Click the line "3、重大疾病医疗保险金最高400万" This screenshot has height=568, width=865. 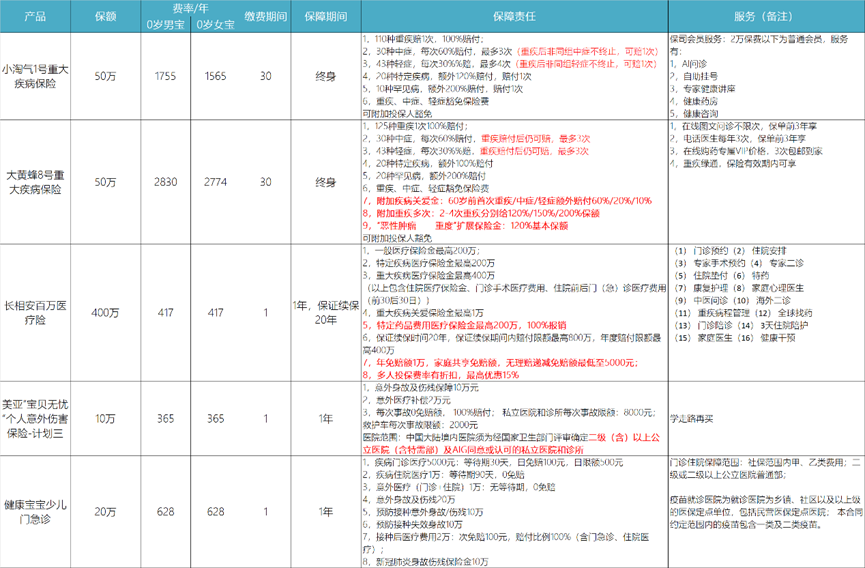(x=429, y=275)
